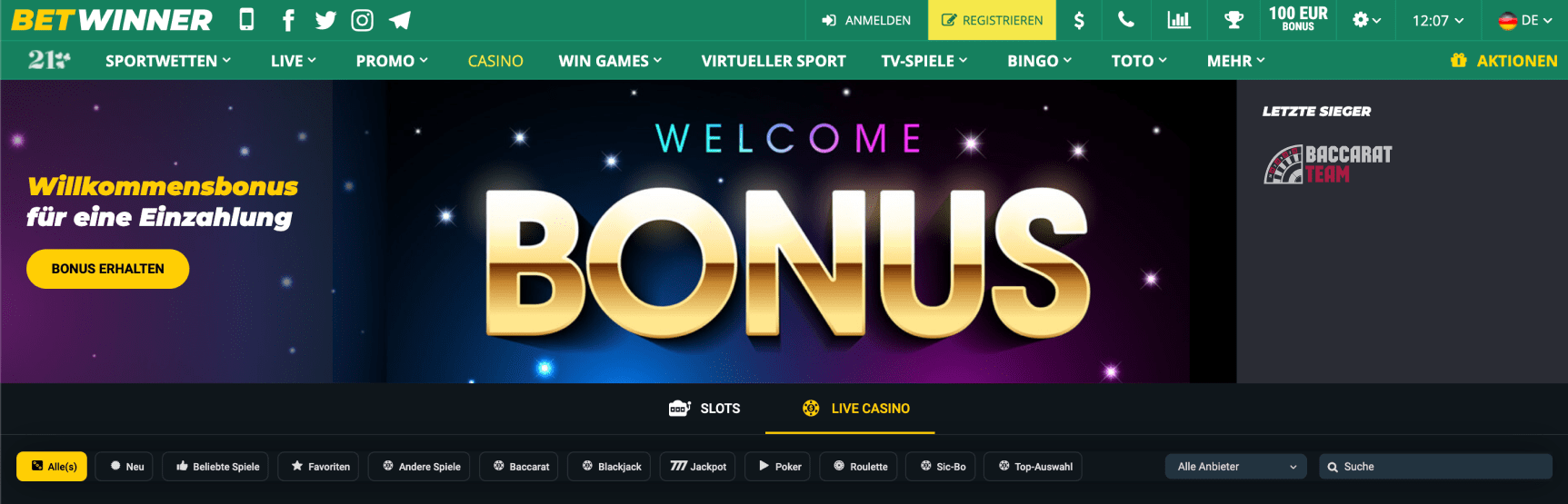
Task: Open the Sportwetten menu
Action: tap(168, 61)
